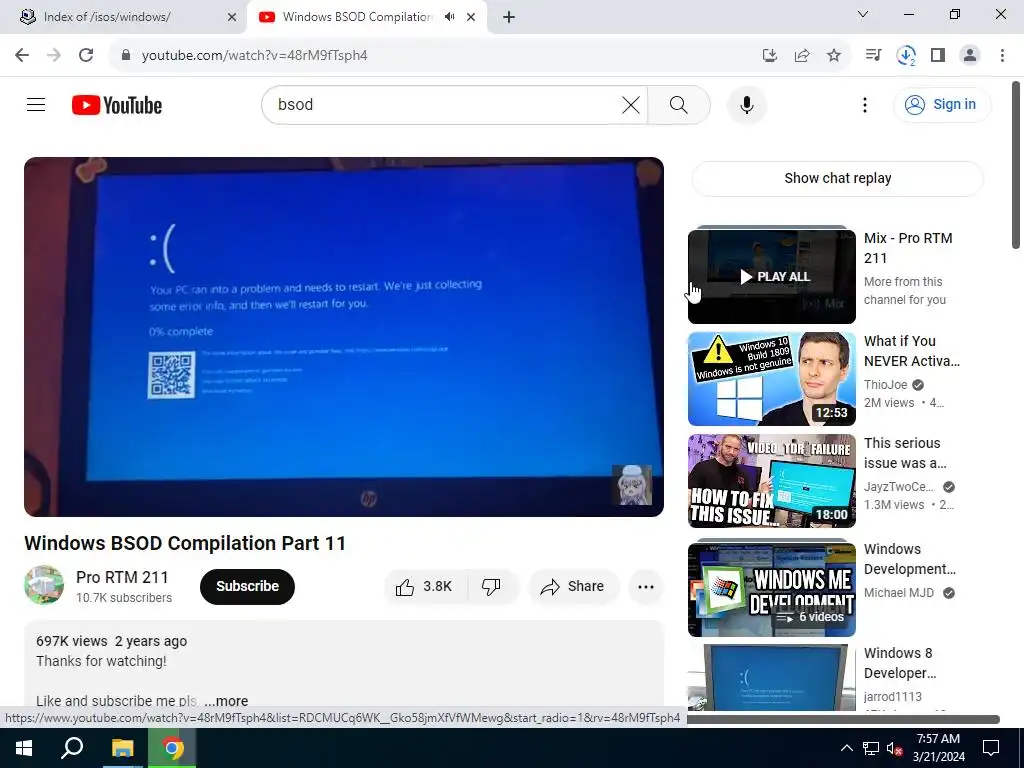Share this page from the address bar

point(802,56)
